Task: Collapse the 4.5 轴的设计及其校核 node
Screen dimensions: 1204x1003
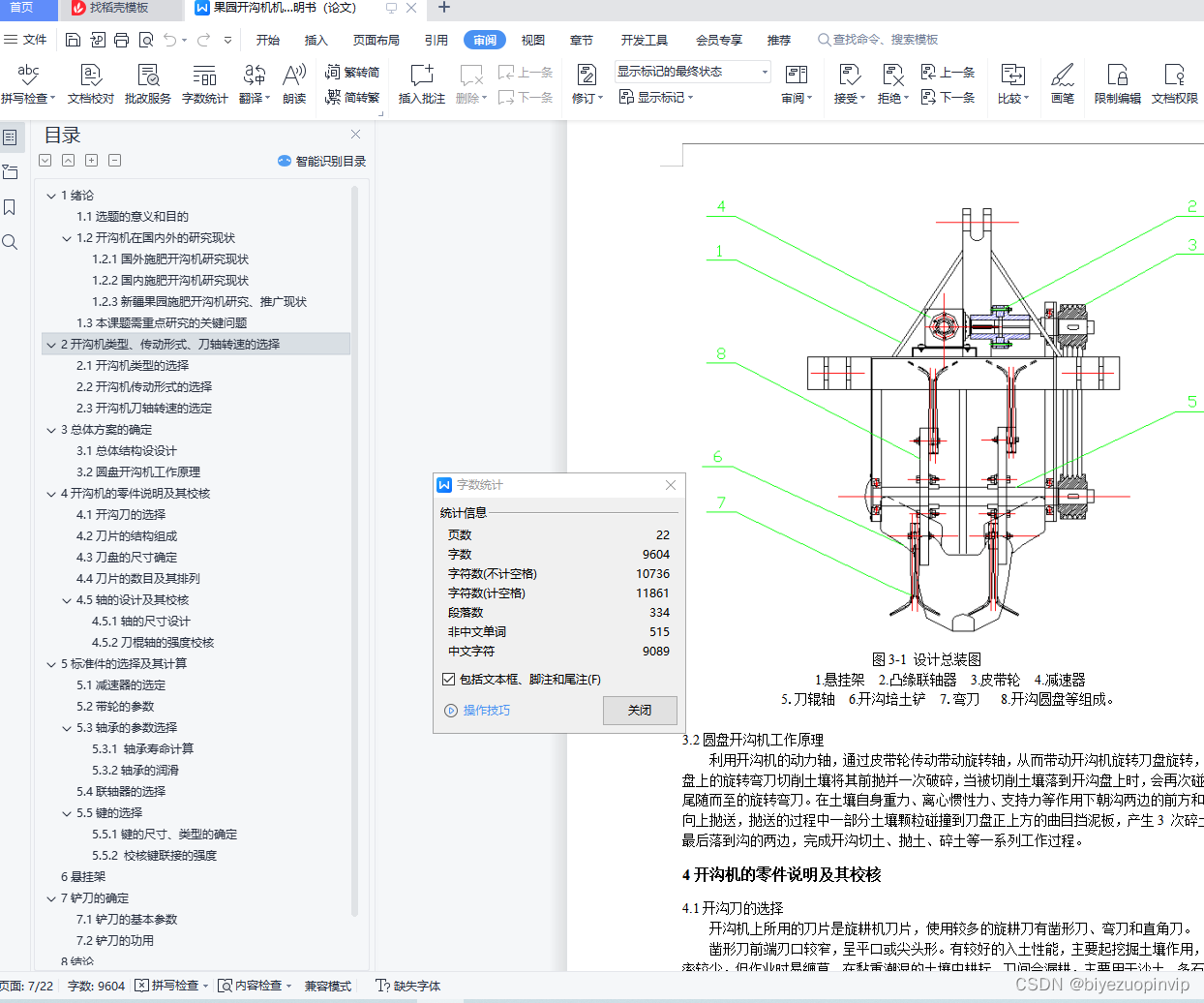Action: (x=67, y=600)
